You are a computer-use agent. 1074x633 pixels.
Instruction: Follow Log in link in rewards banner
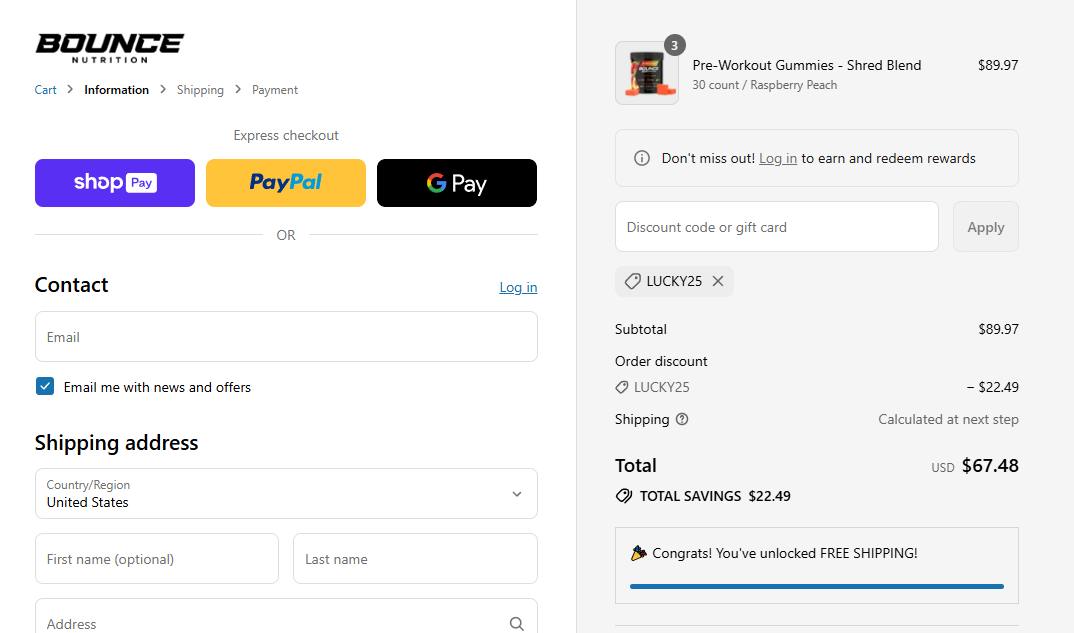(x=777, y=158)
